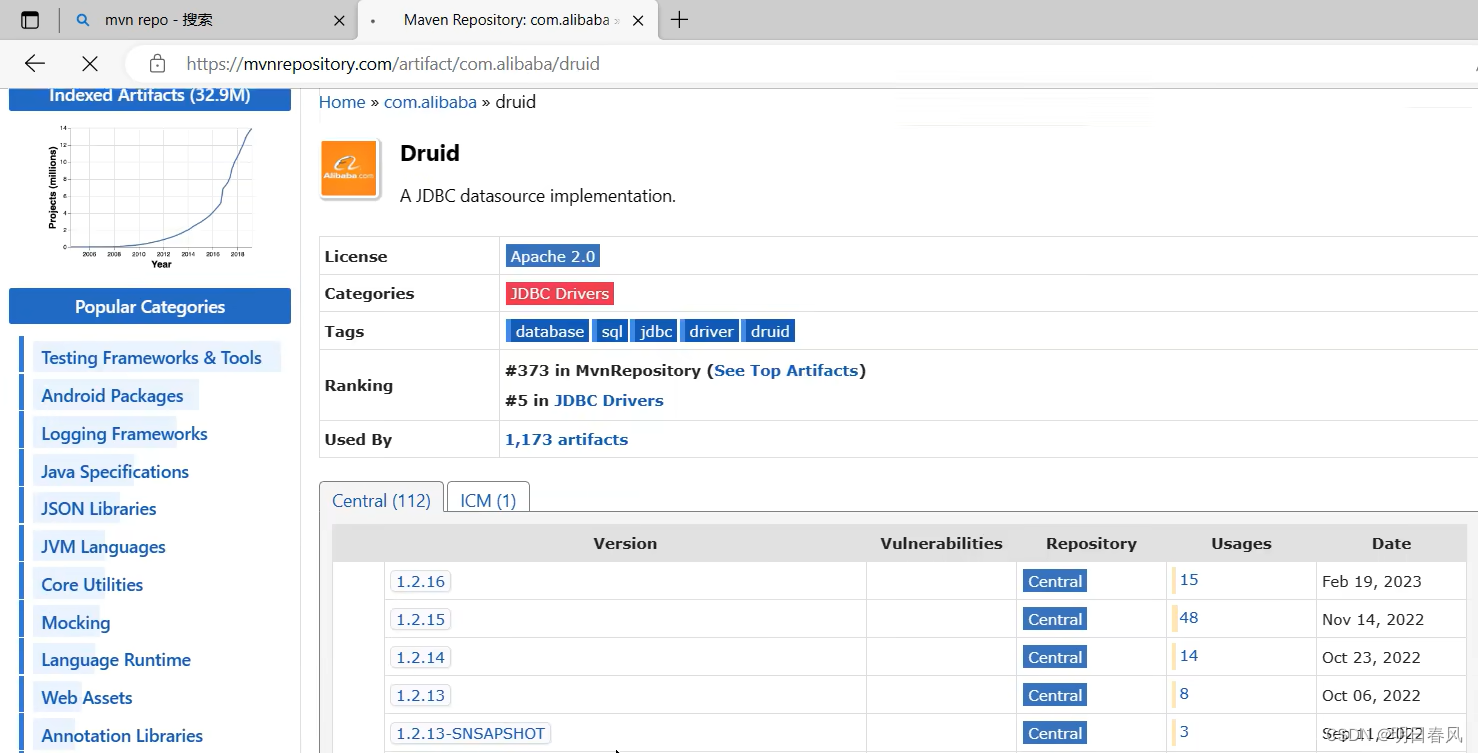Image resolution: width=1478 pixels, height=753 pixels.
Task: Open version 1.2.16
Action: click(420, 581)
